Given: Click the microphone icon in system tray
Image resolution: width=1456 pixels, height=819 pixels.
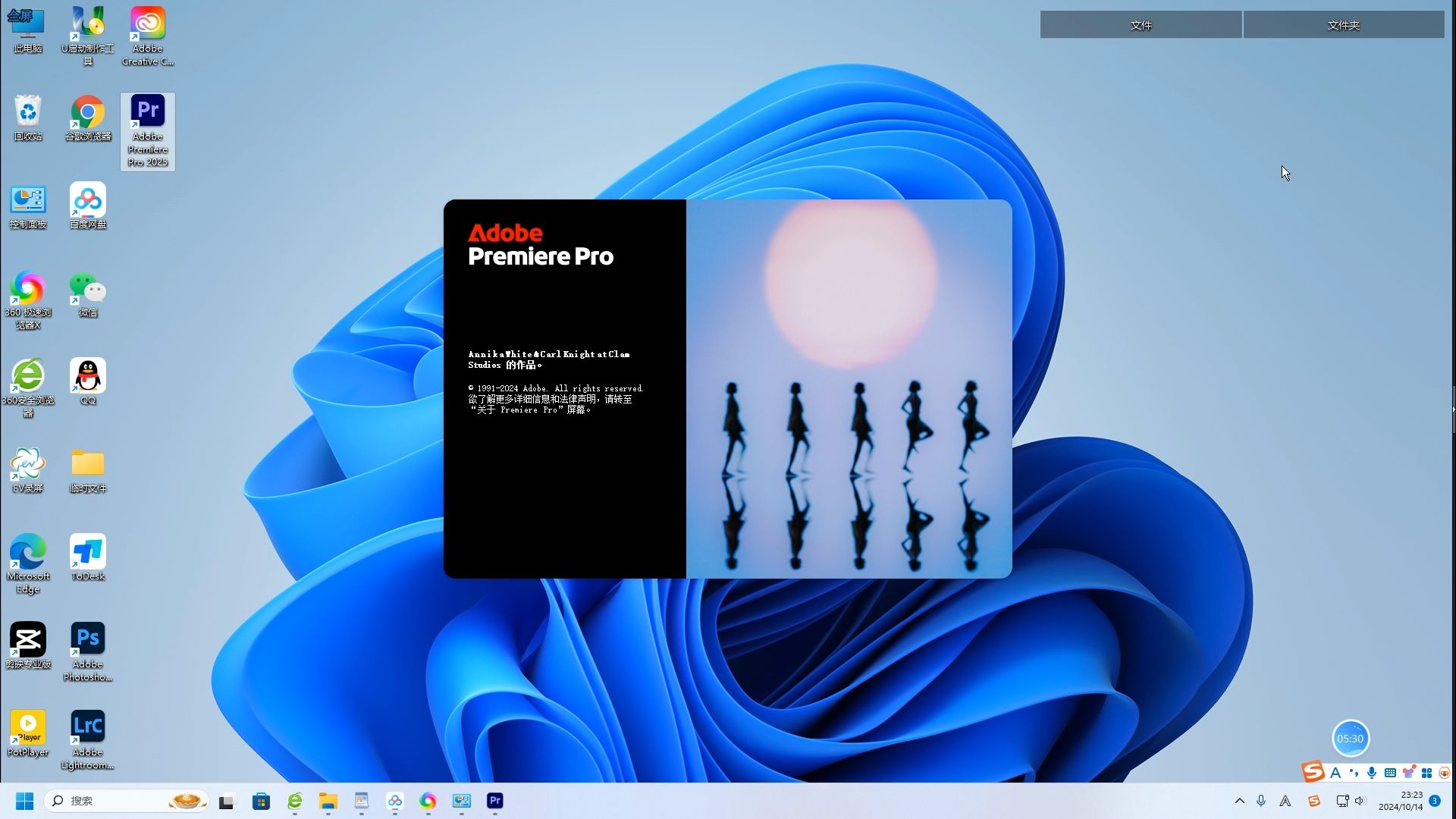Looking at the screenshot, I should pyautogui.click(x=1261, y=801).
